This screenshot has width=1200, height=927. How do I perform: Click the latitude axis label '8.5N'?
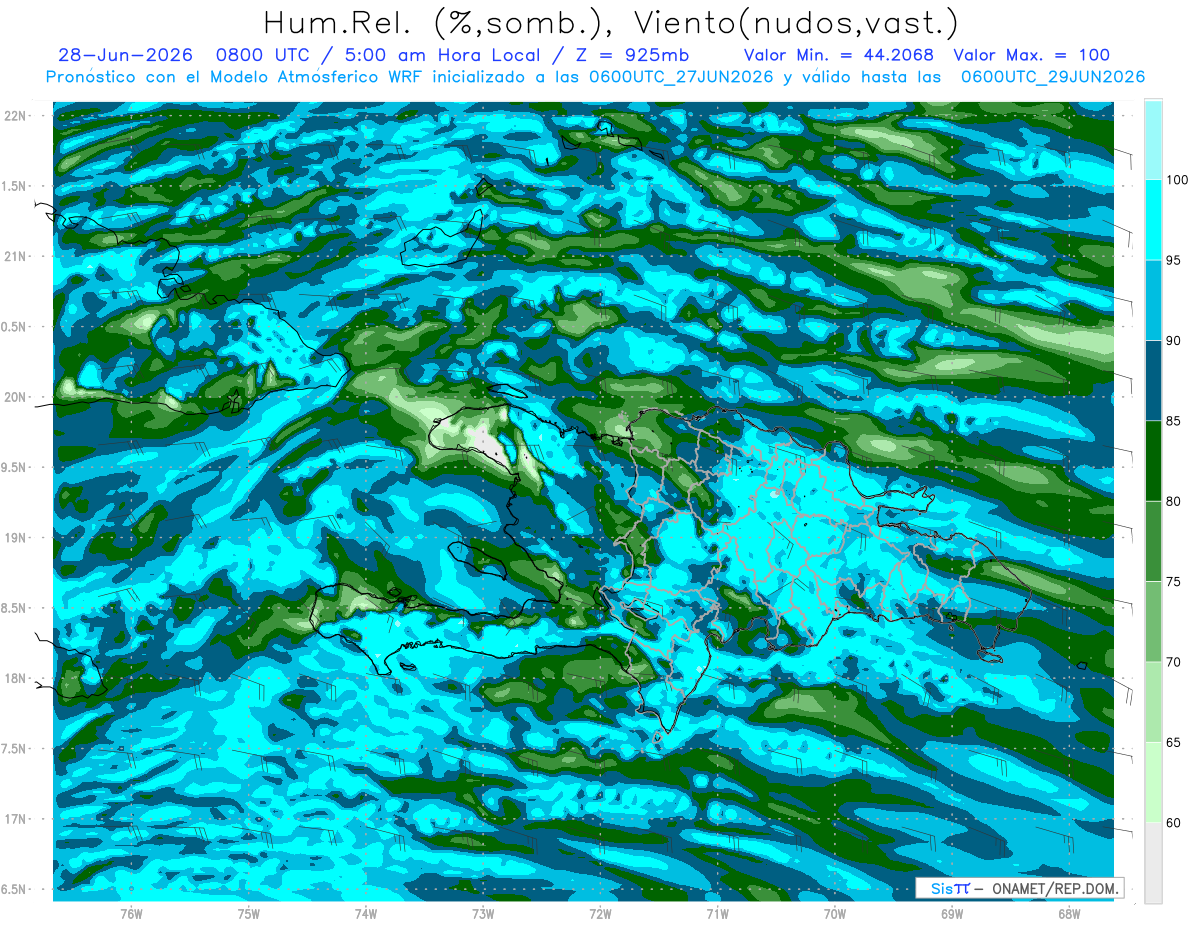(15, 608)
